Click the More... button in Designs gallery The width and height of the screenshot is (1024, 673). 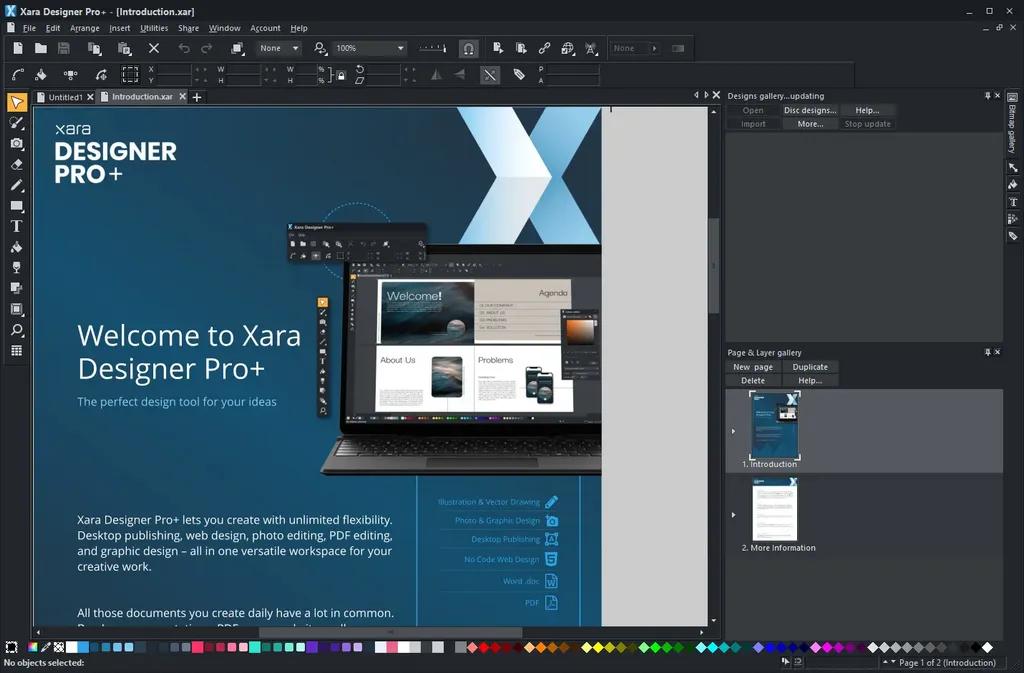coord(810,124)
